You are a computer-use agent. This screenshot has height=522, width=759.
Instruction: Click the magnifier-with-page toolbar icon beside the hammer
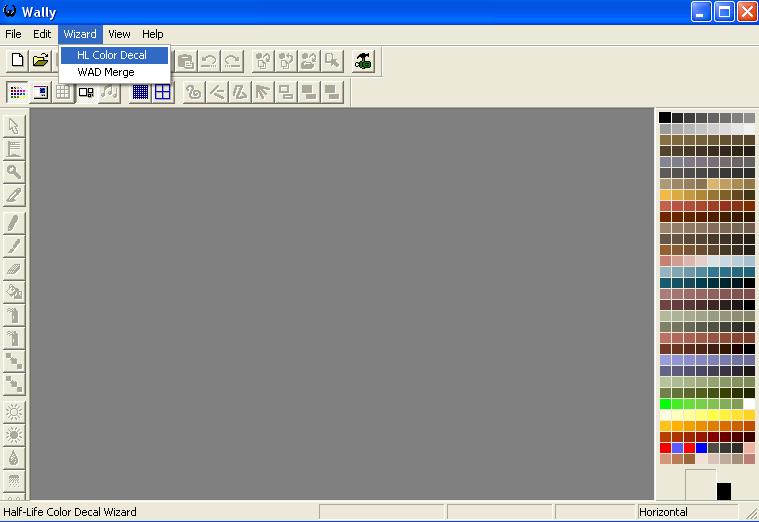pos(333,61)
